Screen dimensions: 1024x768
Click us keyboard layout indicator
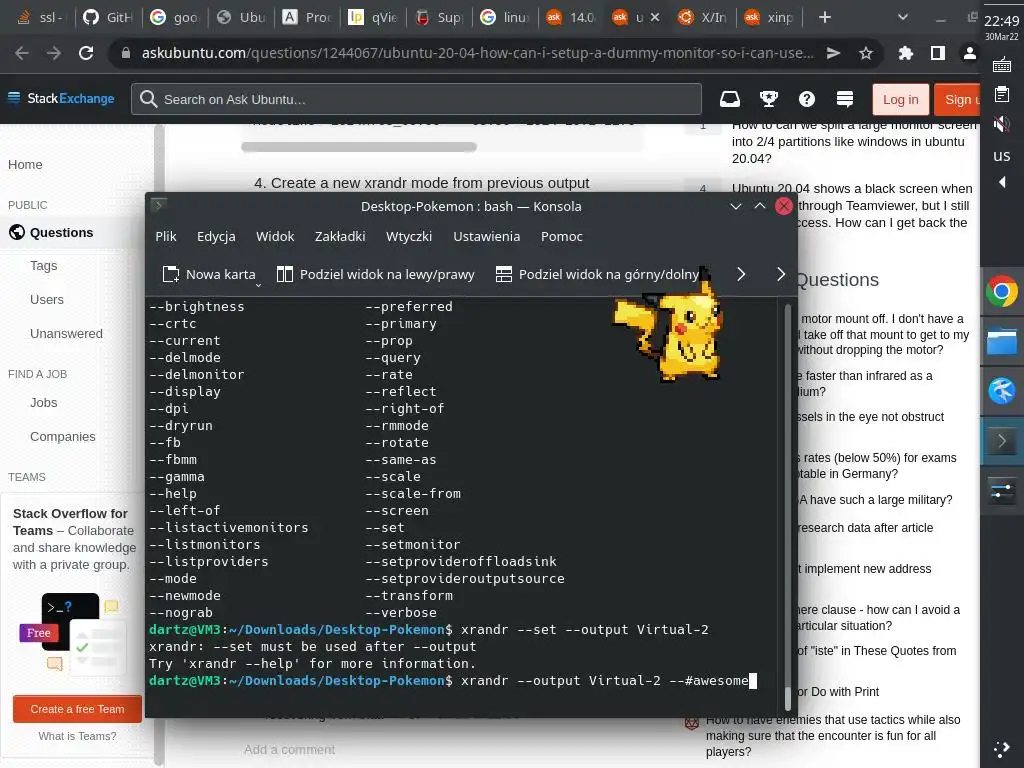pyautogui.click(x=1002, y=155)
